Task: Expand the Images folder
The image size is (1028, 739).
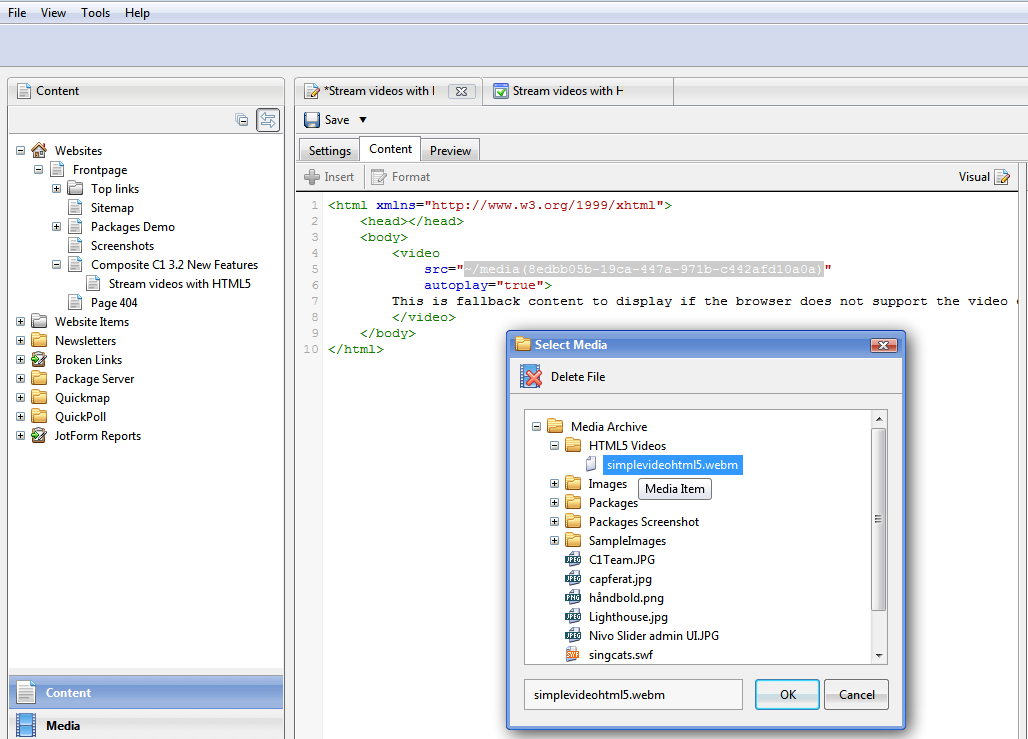Action: click(x=554, y=483)
